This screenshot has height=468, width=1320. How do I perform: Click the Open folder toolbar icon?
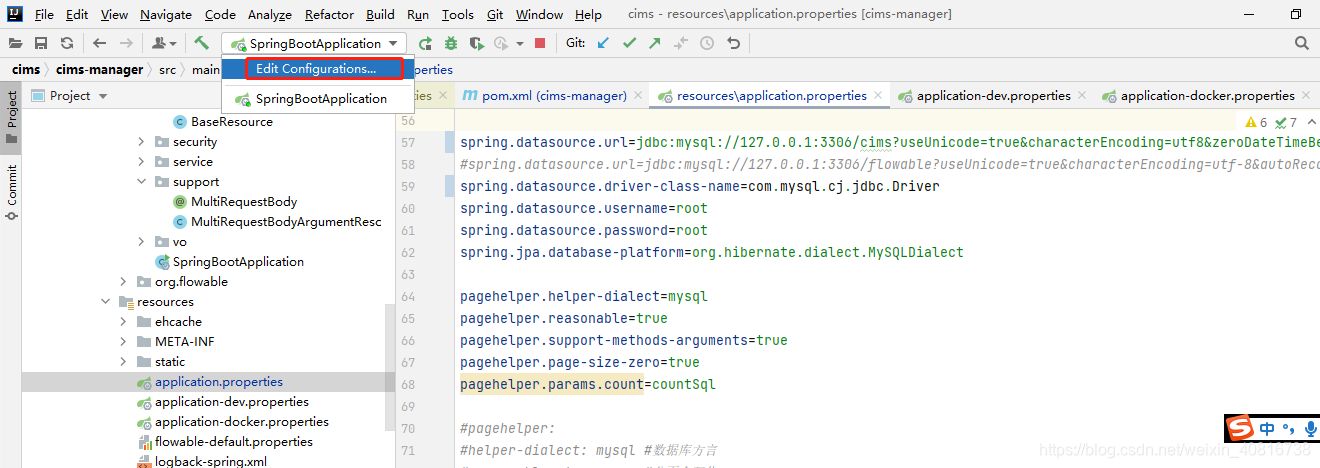click(16, 43)
